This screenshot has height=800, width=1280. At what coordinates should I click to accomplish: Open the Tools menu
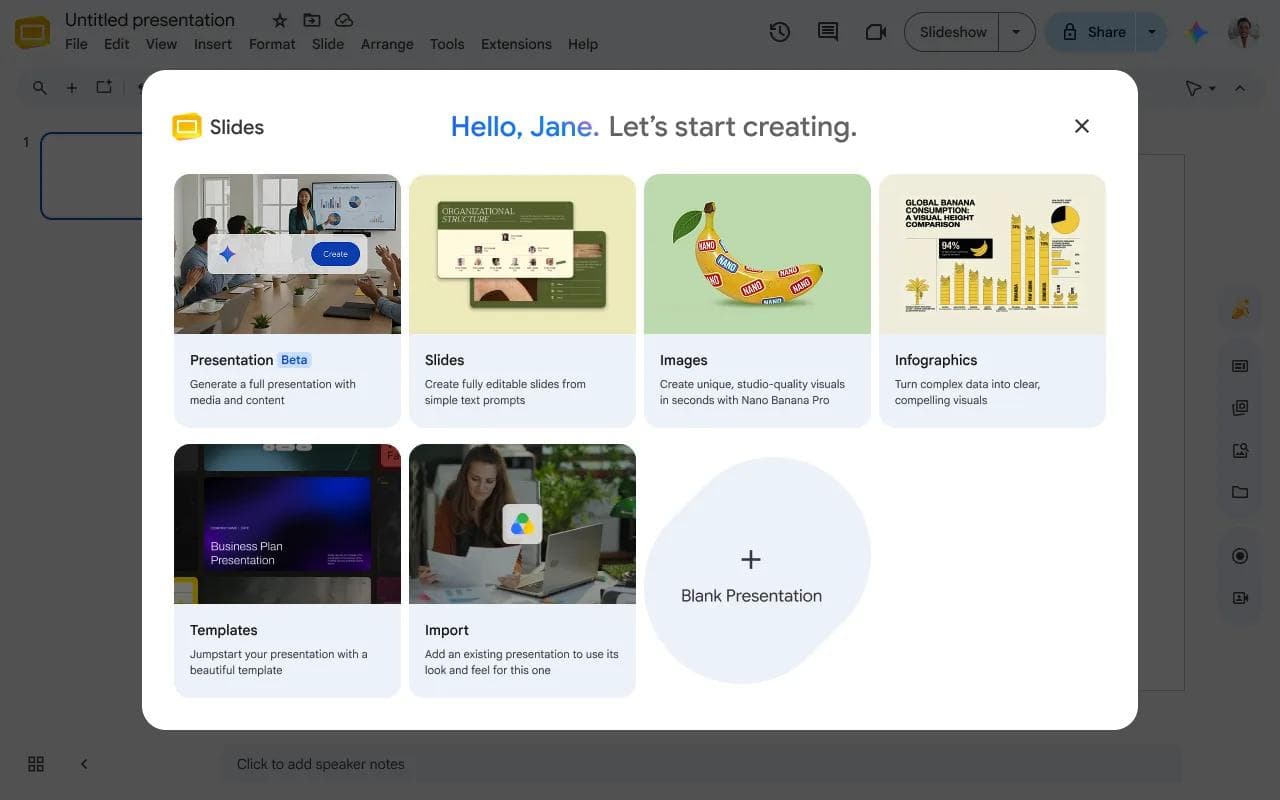[x=447, y=44]
